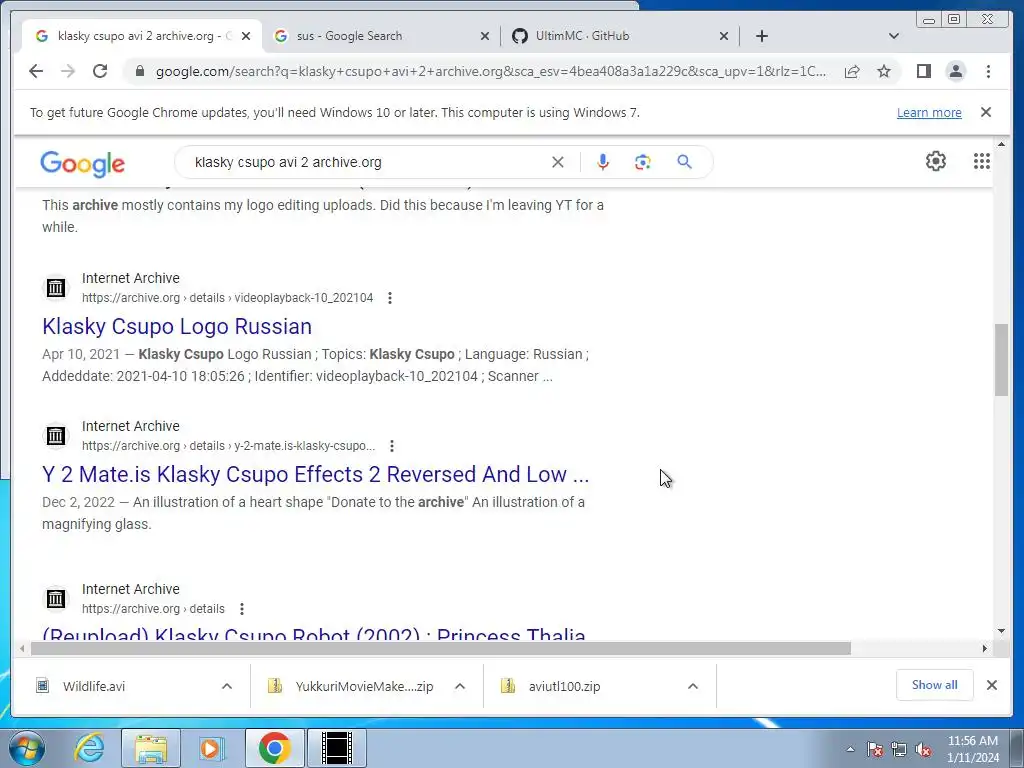This screenshot has width=1024, height=768.
Task: Click the lock icon in address bar
Action: point(140,71)
